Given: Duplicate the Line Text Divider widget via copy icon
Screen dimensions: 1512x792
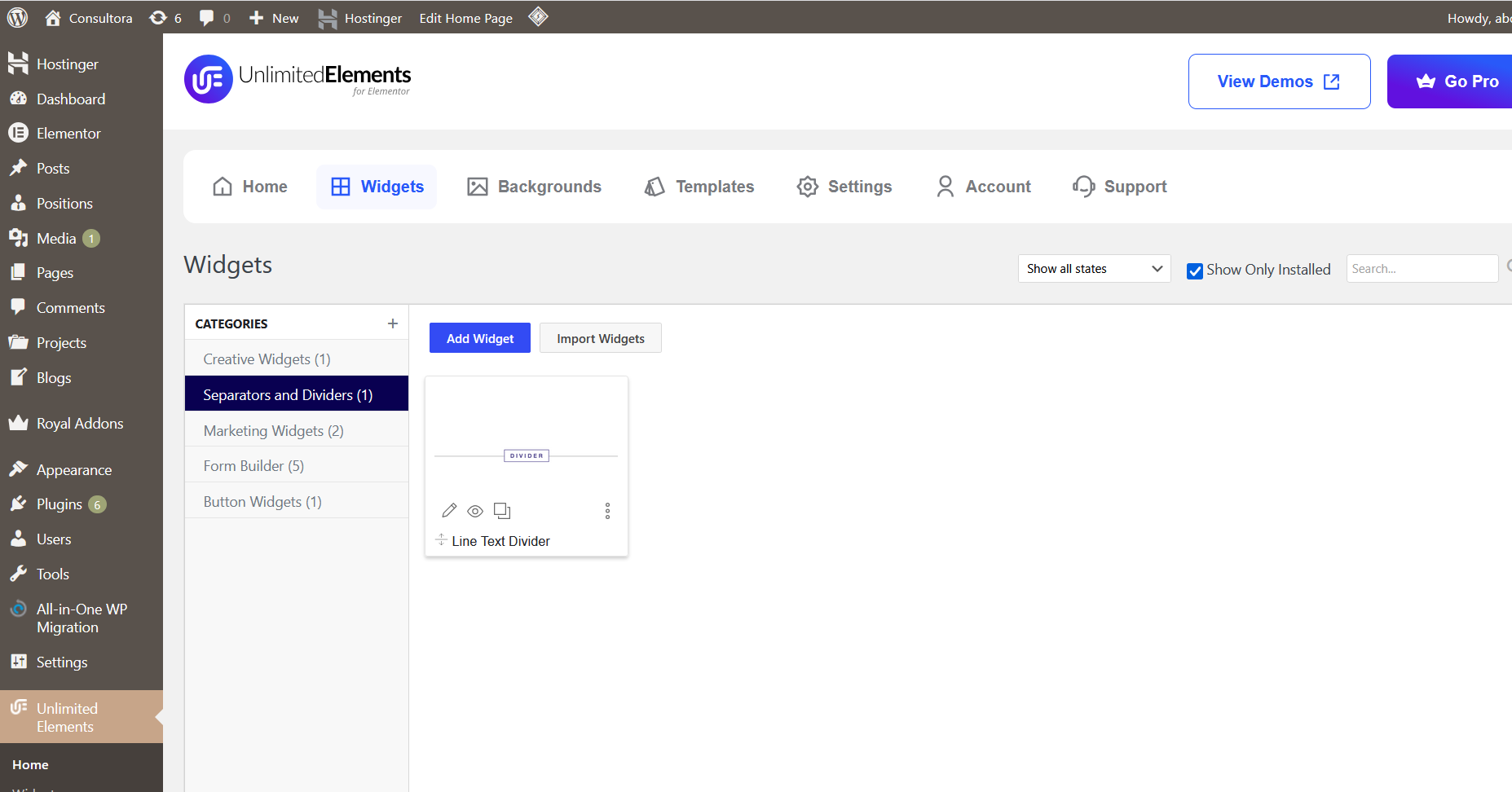Looking at the screenshot, I should tap(501, 510).
